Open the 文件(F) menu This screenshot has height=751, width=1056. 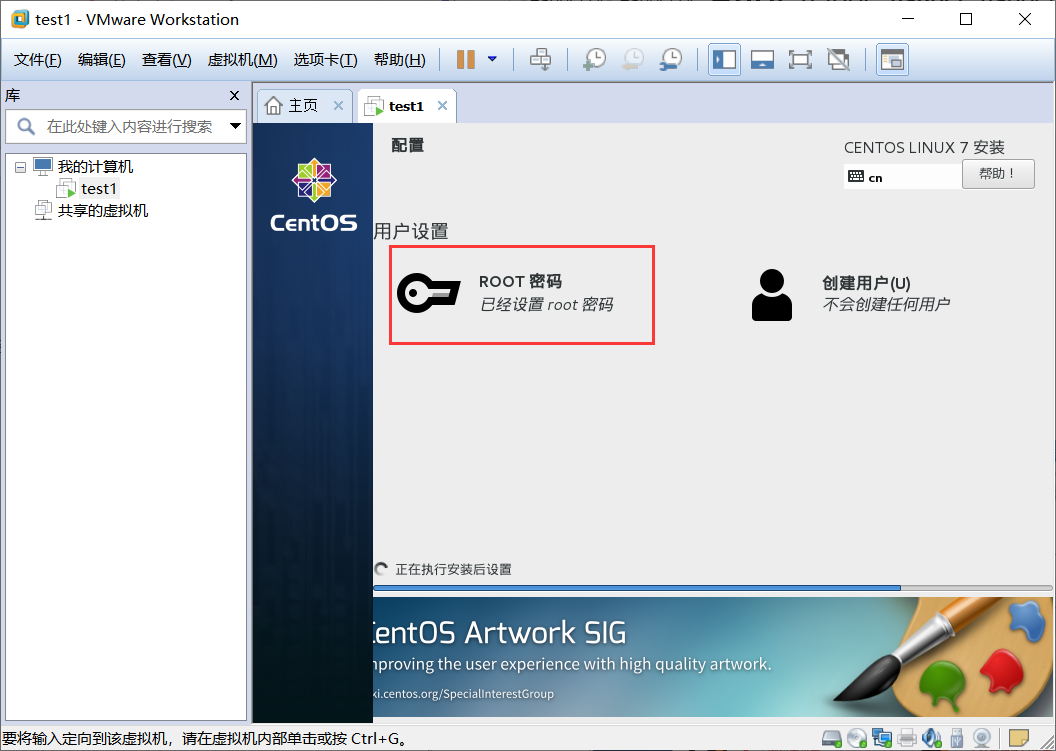tap(38, 60)
